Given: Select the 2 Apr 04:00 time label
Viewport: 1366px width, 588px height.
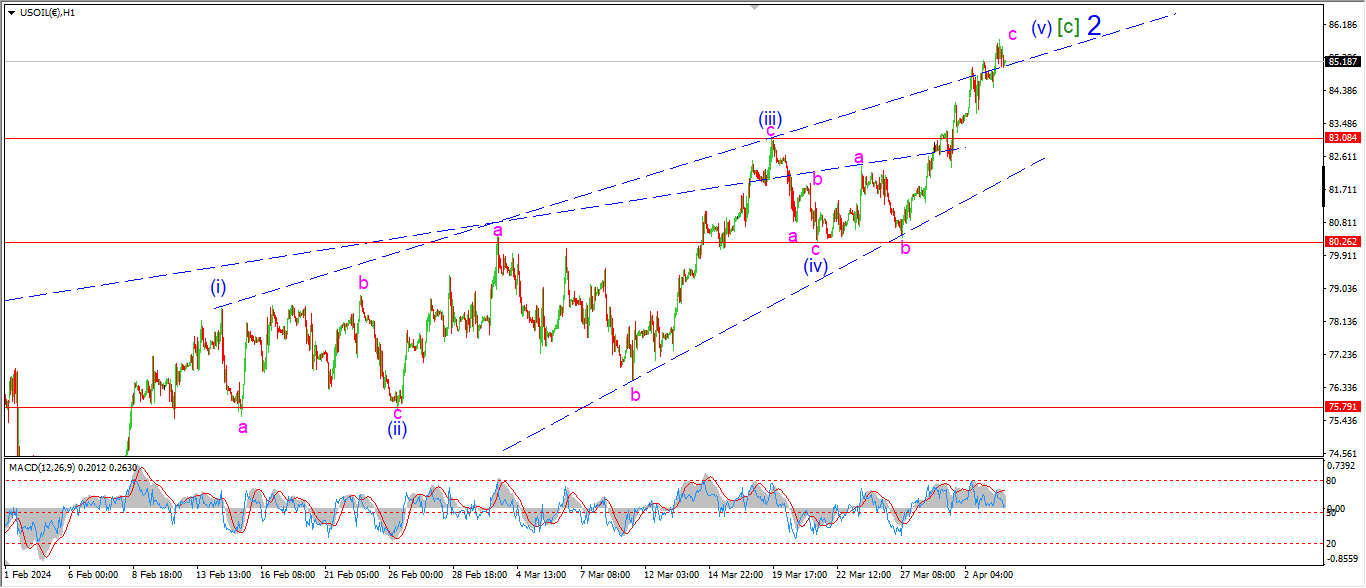Looking at the screenshot, I should point(988,576).
